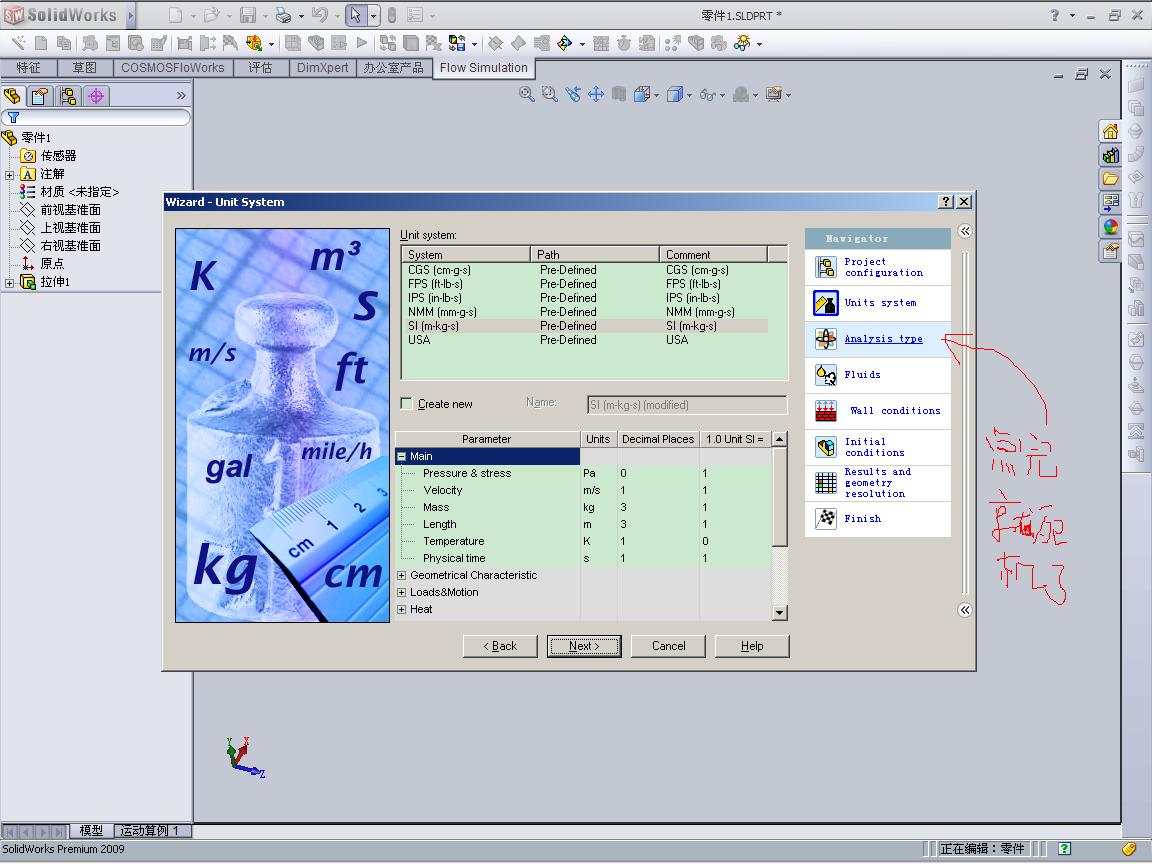The height and width of the screenshot is (864, 1152).
Task: Expand the Loads&Motion parameter group
Action: click(x=402, y=592)
